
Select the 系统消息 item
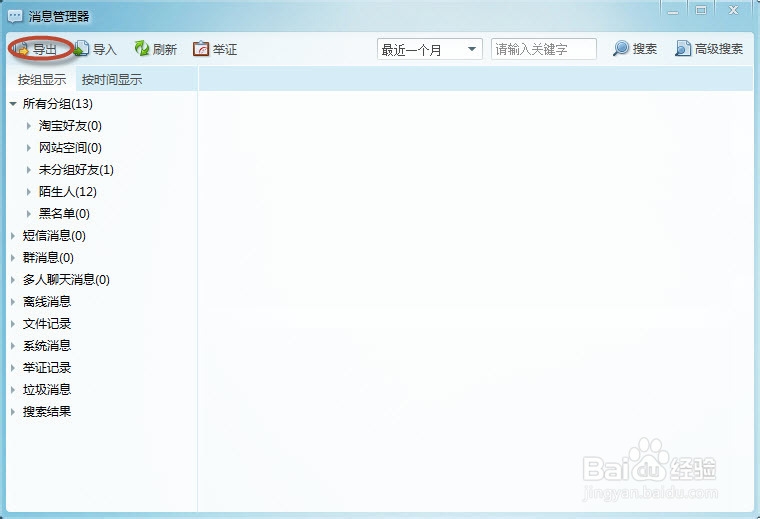coord(47,346)
